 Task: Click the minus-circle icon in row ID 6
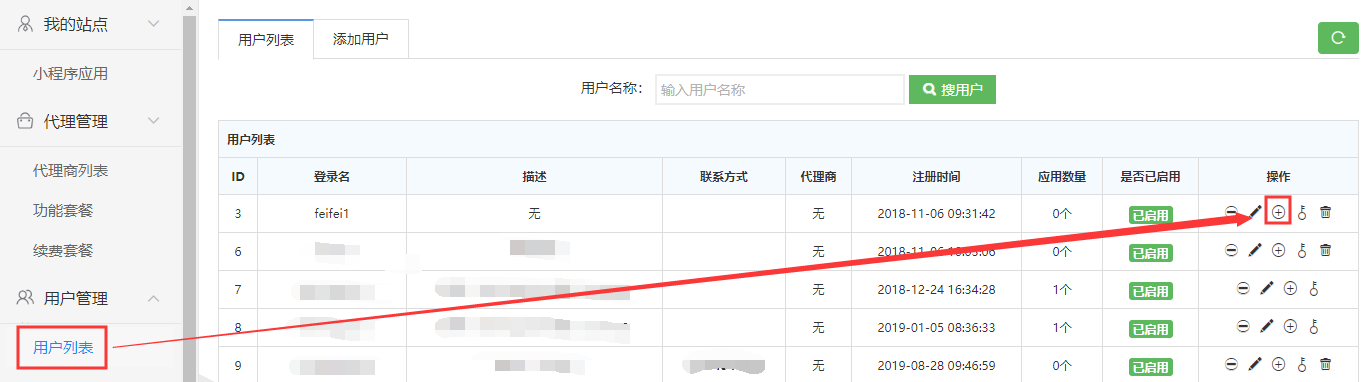pyautogui.click(x=1232, y=250)
